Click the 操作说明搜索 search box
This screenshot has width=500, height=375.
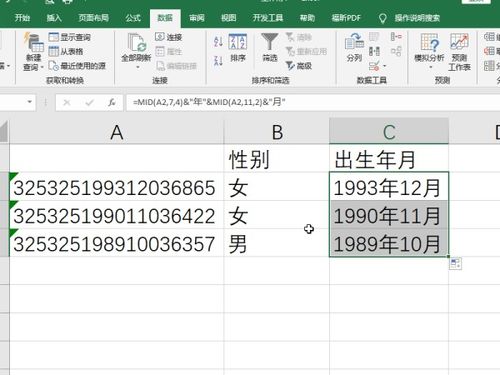point(410,18)
